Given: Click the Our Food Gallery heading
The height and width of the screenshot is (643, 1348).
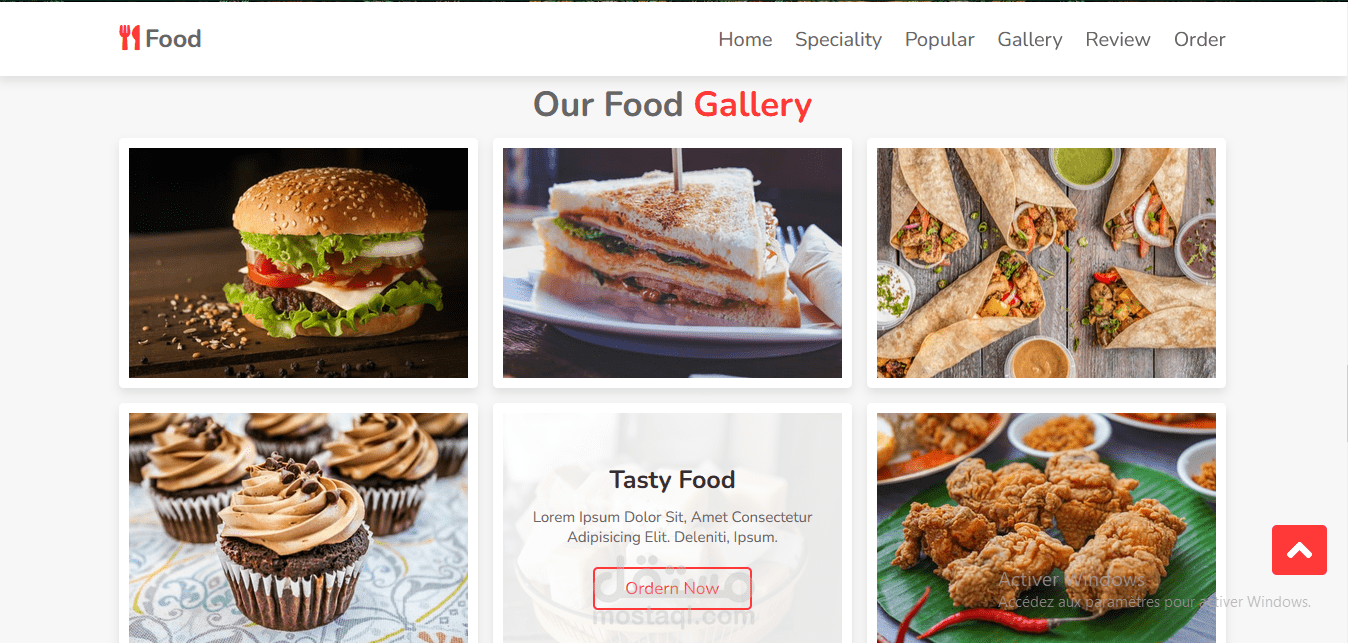Looking at the screenshot, I should (672, 104).
